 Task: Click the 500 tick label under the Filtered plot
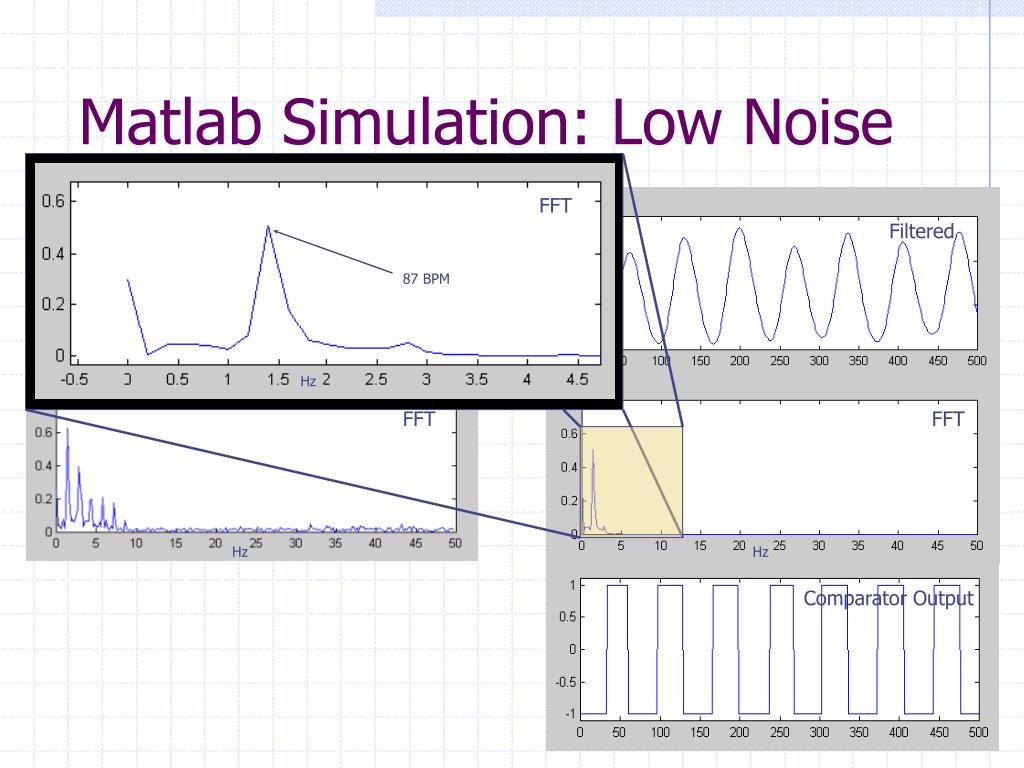click(977, 360)
